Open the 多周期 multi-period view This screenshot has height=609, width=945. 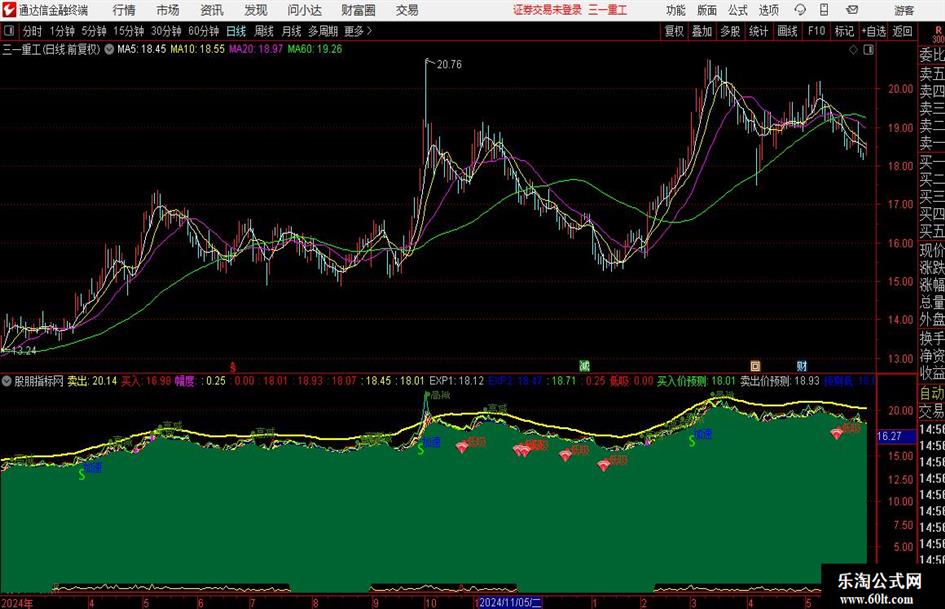click(323, 31)
